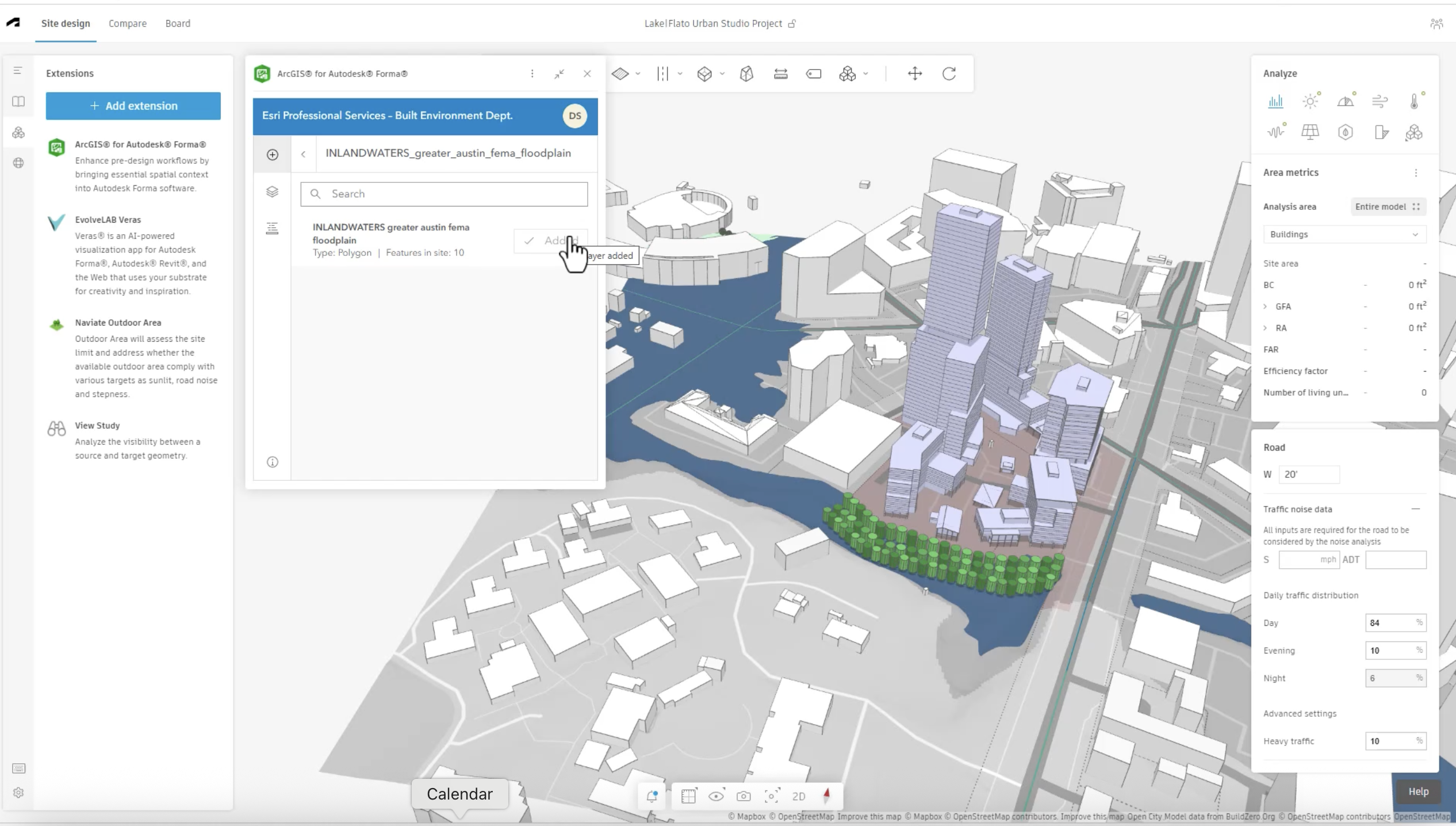Click the camera screenshot icon
The height and width of the screenshot is (826, 1456).
[744, 796]
